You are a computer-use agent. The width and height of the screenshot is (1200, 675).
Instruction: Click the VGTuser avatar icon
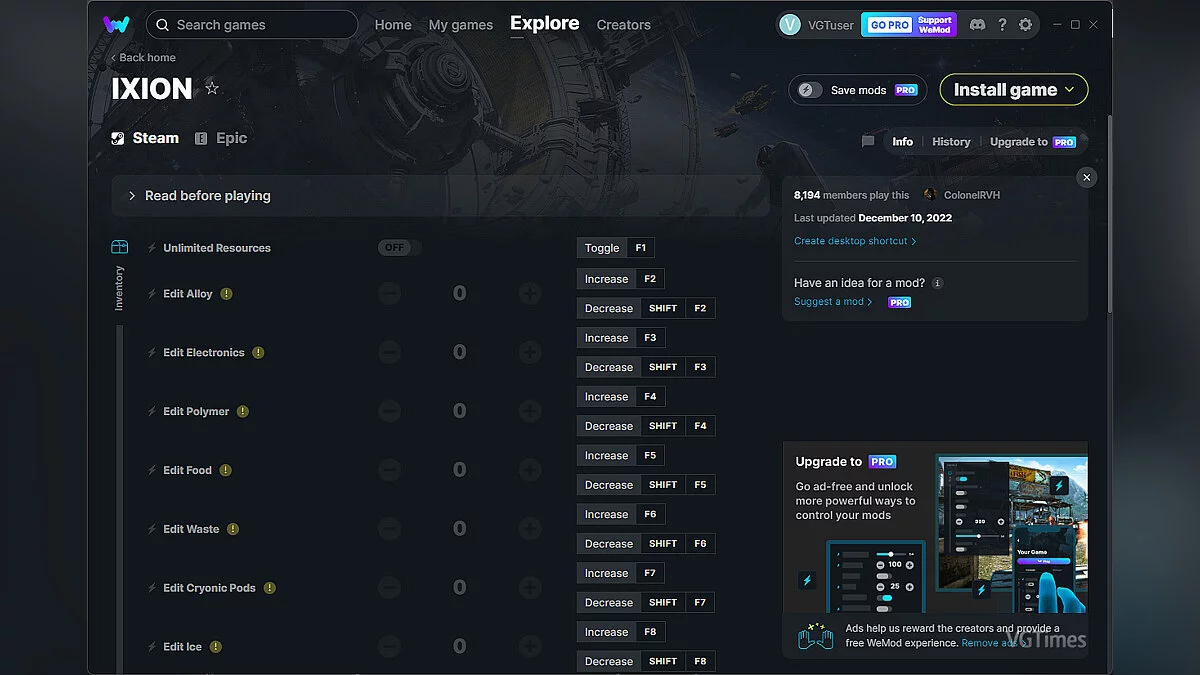click(x=790, y=25)
